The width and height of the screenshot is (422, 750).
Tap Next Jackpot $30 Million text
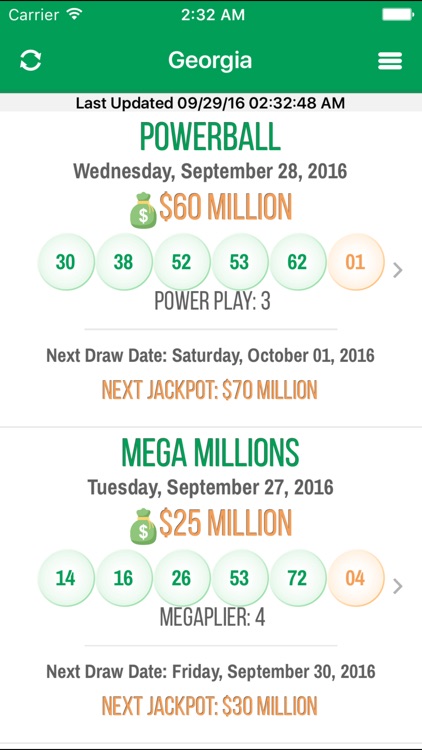pyautogui.click(x=210, y=706)
